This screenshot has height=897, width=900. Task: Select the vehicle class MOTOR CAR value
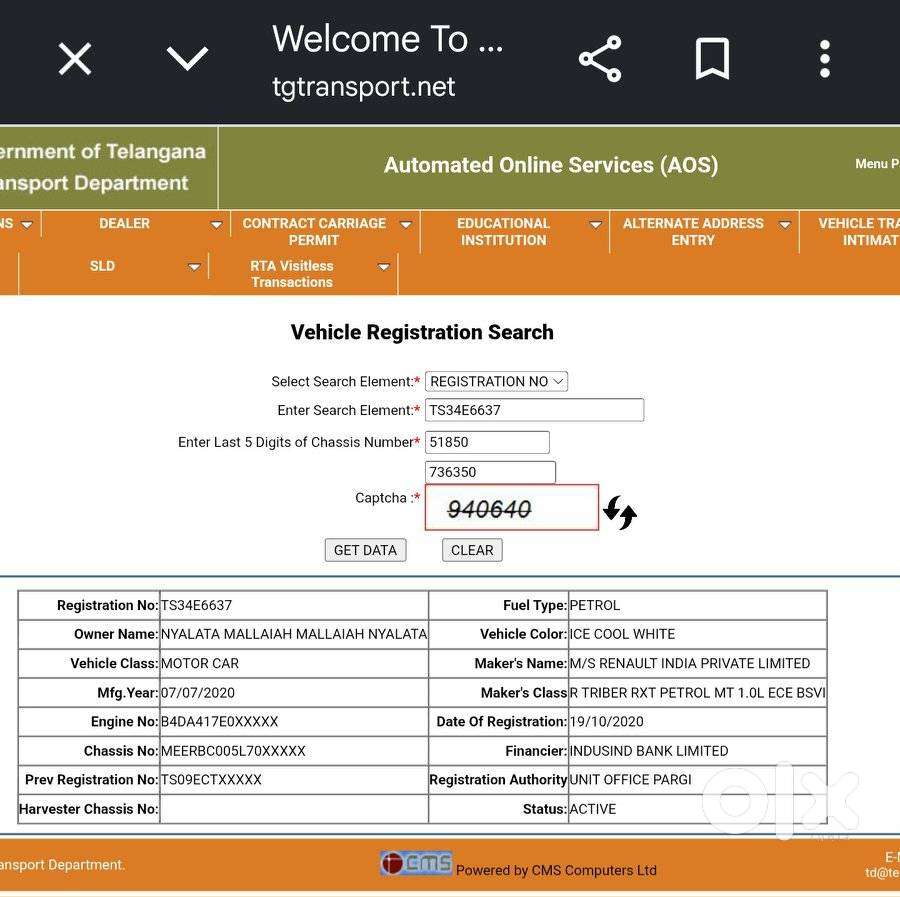[200, 663]
